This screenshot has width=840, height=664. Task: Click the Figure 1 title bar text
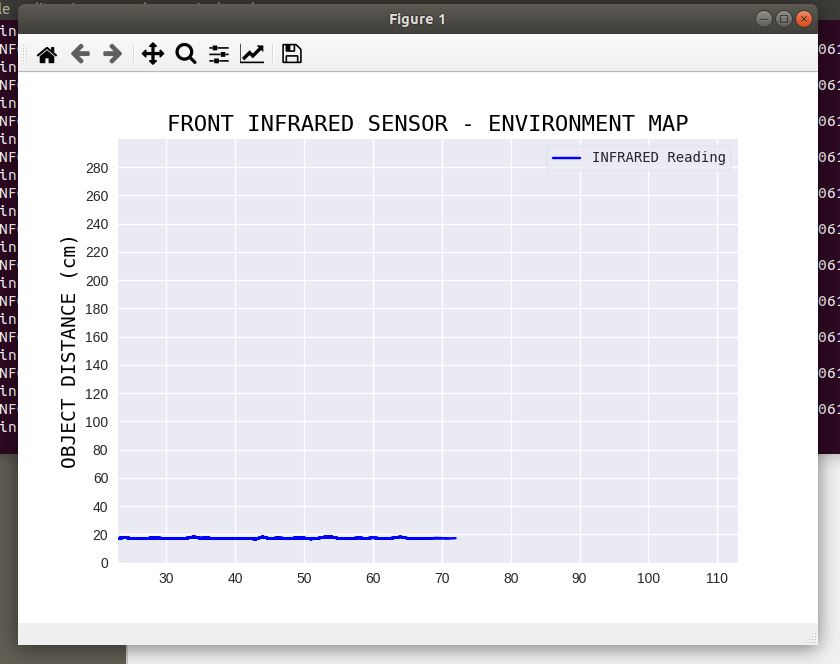coord(417,19)
